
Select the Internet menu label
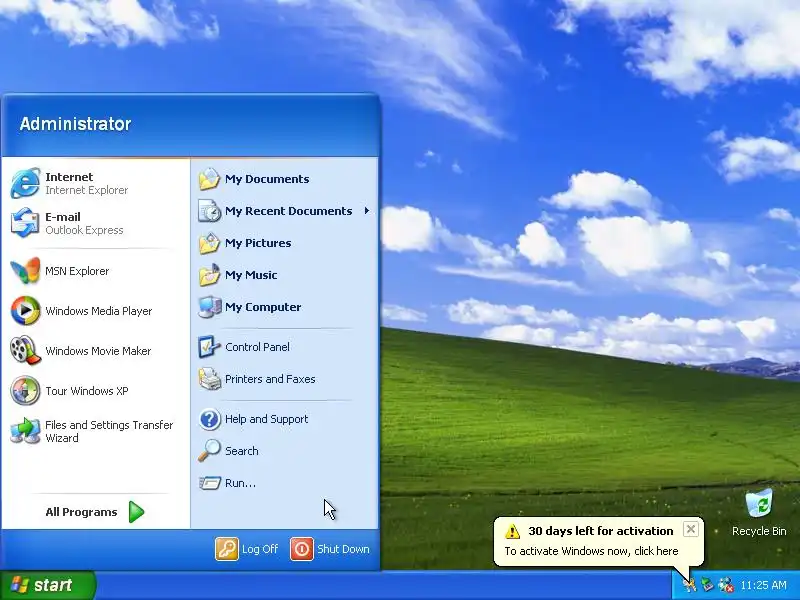[x=69, y=177]
